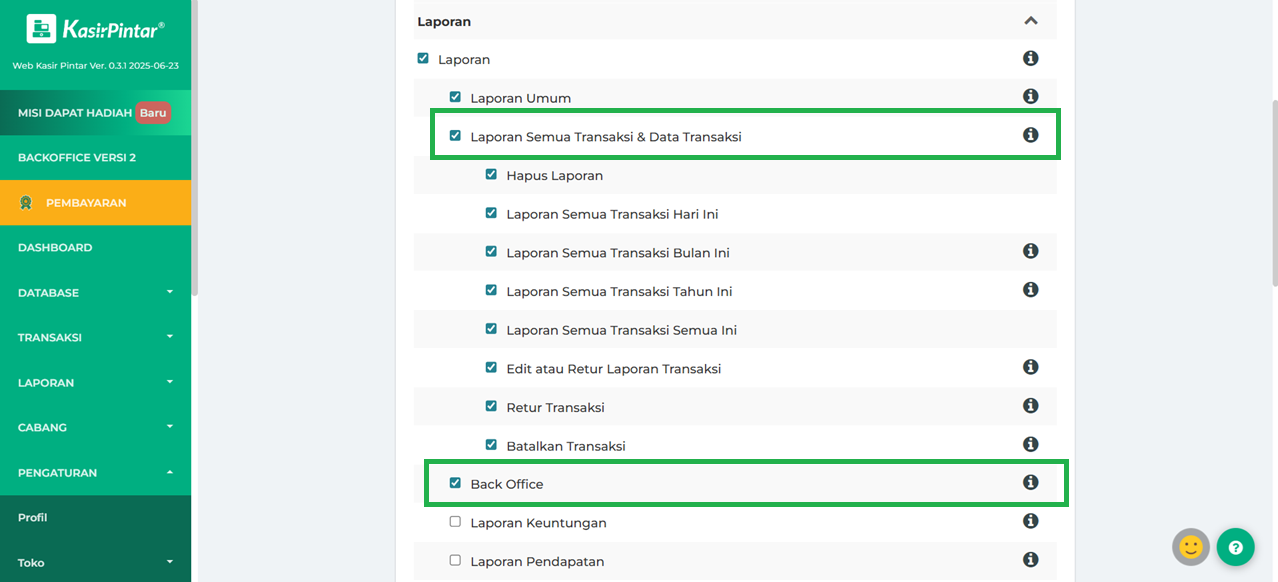
Task: Expand the Transaksi sidebar menu
Action: [95, 338]
